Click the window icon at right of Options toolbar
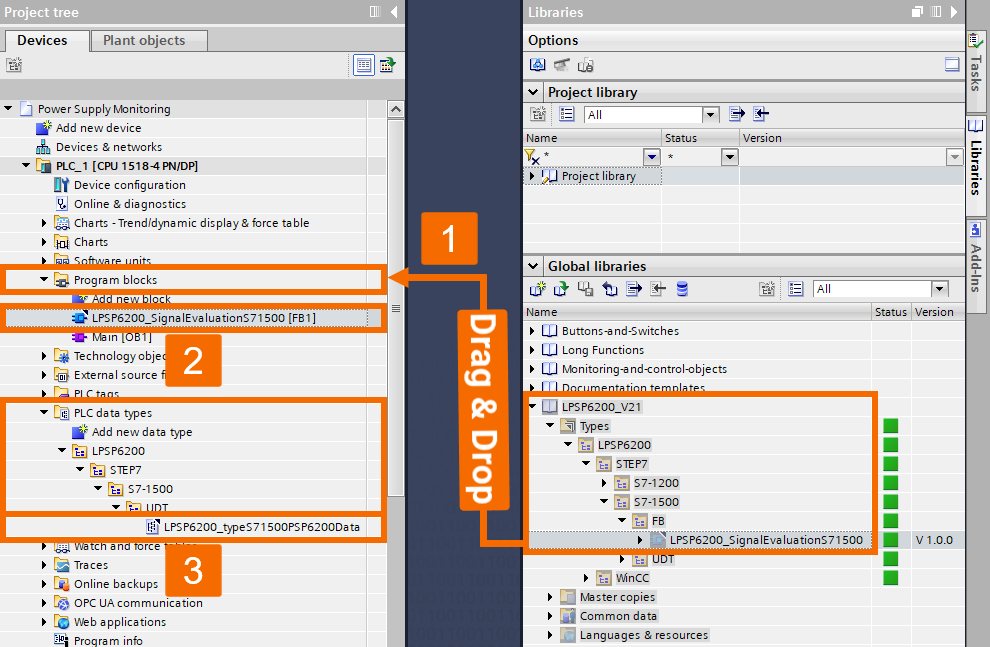 (952, 64)
